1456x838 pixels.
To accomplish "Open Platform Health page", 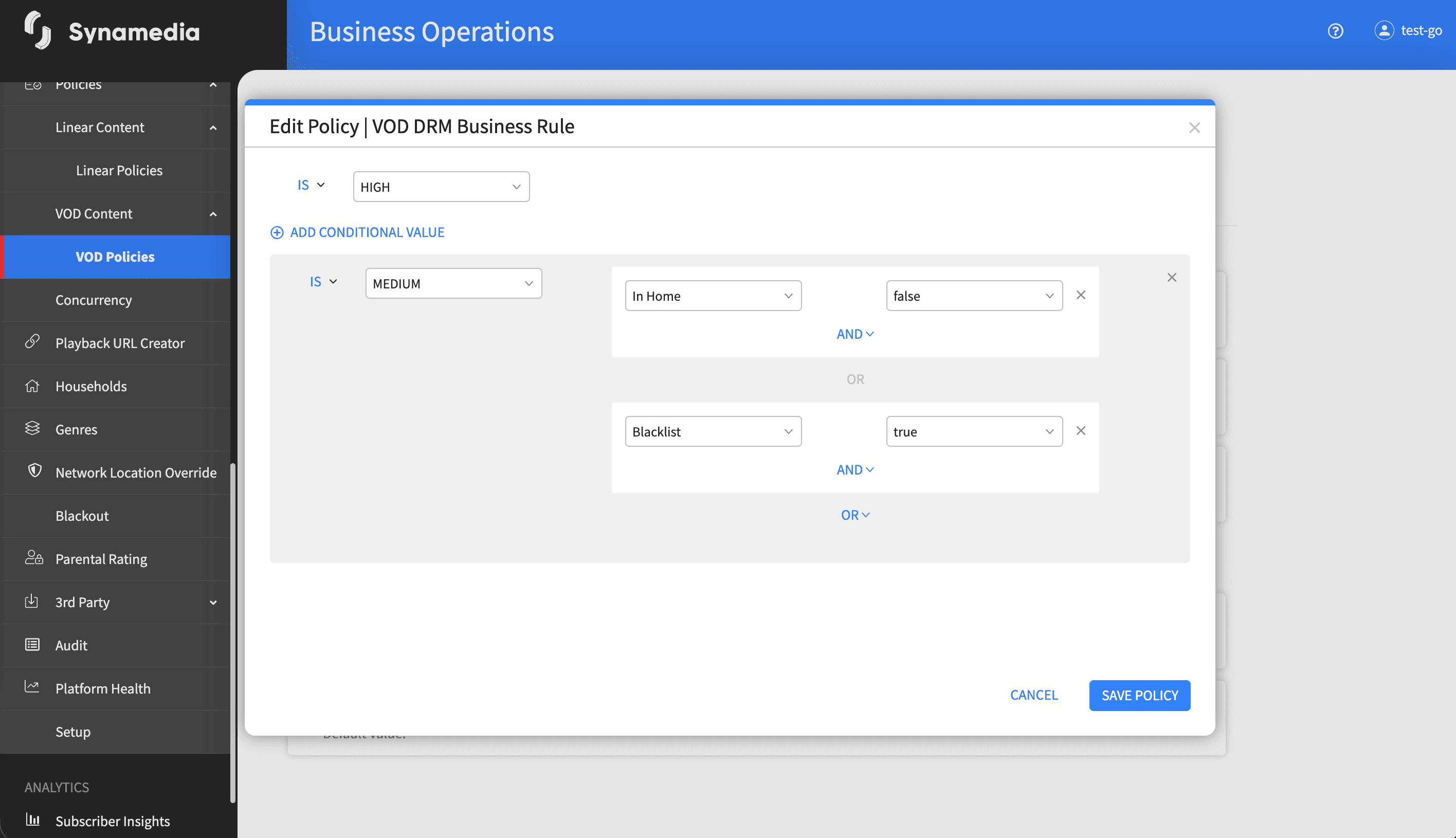I will (x=102, y=688).
